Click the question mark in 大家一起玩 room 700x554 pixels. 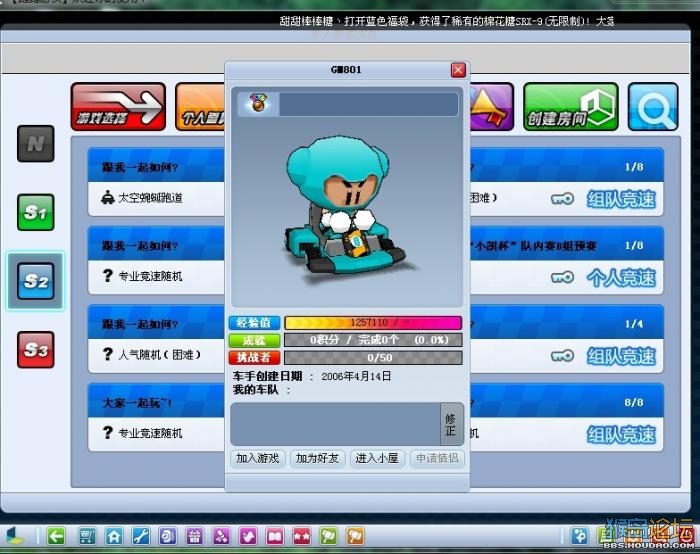108,433
